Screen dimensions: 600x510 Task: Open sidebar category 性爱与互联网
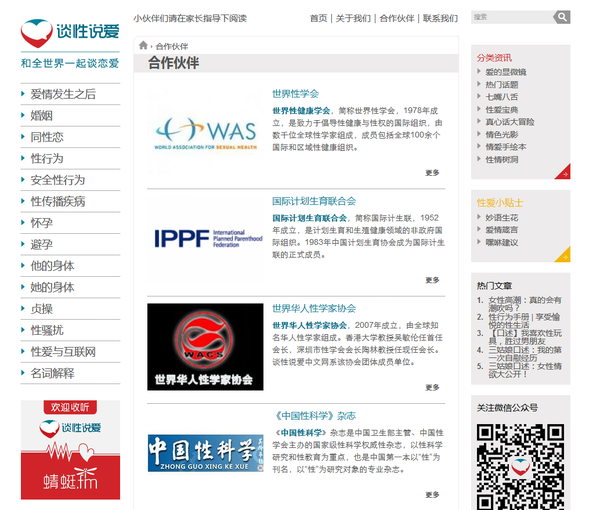click(63, 352)
